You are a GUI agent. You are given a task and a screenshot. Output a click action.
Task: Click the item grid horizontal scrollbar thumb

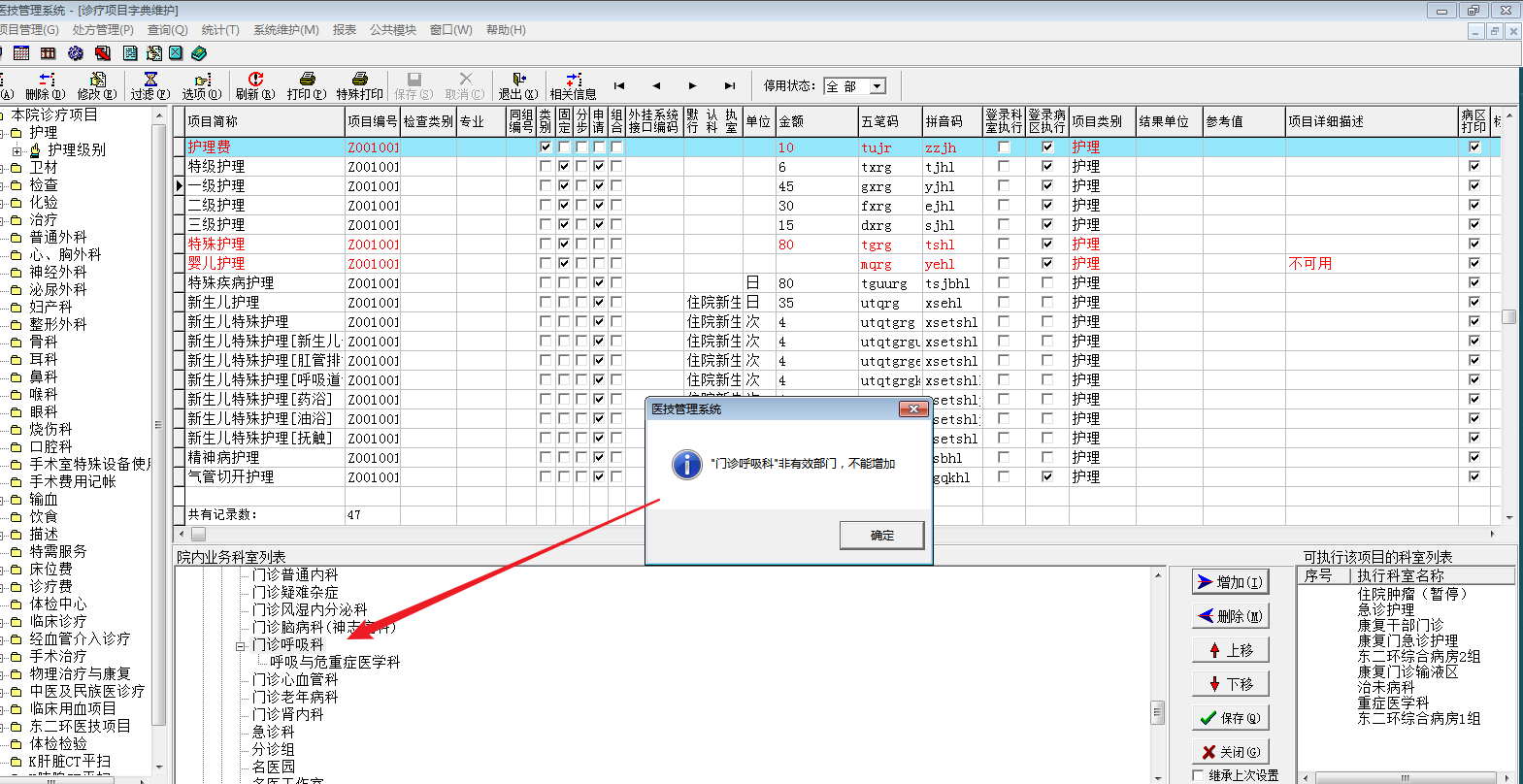(198, 534)
